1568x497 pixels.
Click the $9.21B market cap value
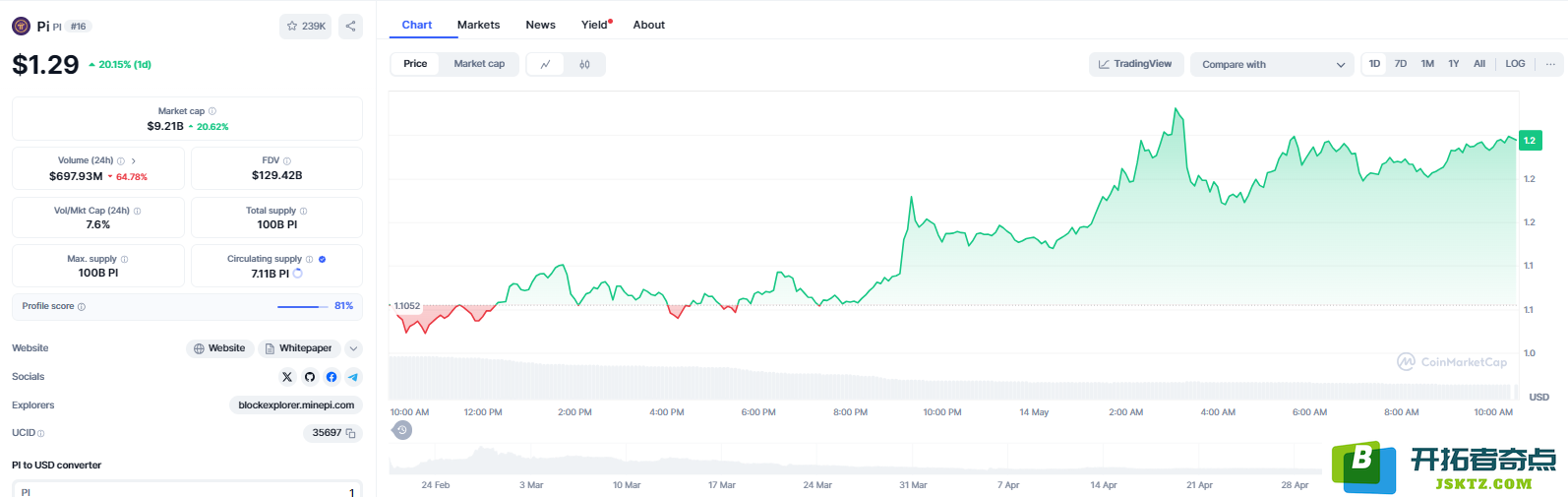[x=165, y=126]
